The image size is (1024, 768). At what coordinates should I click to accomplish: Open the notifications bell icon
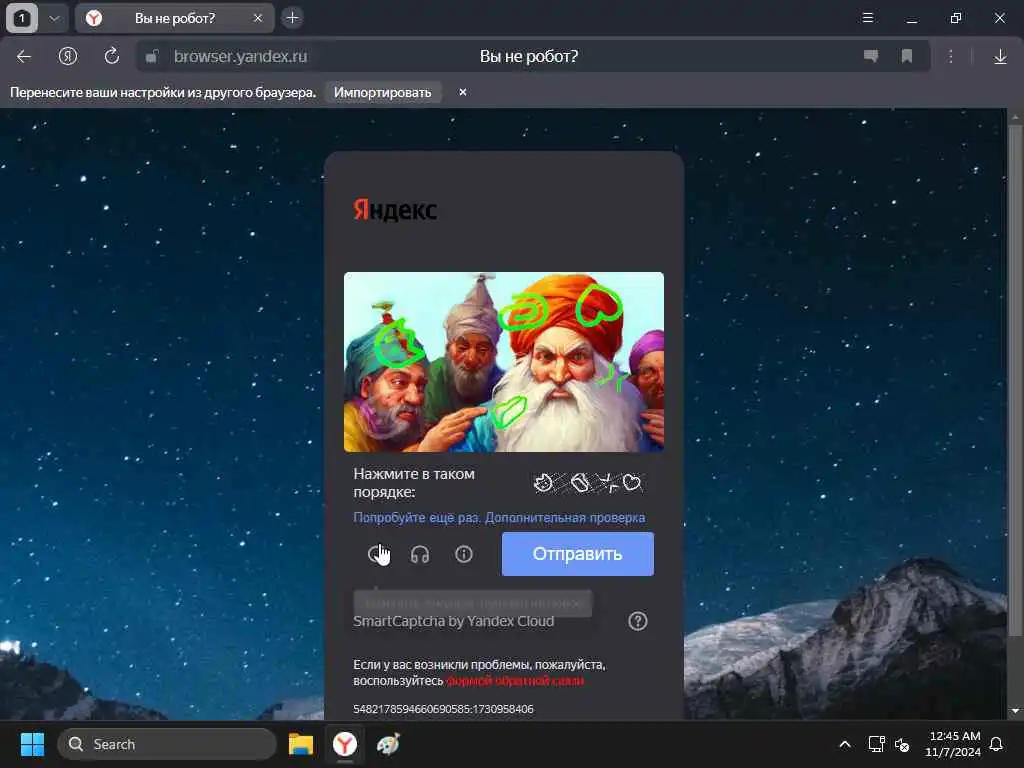tap(997, 744)
